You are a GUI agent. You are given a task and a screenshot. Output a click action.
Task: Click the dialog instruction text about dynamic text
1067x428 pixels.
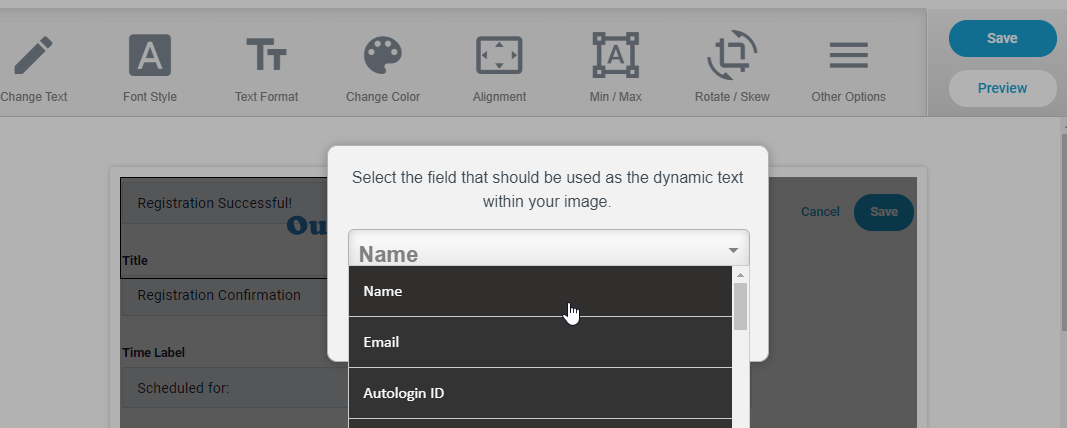pyautogui.click(x=548, y=190)
